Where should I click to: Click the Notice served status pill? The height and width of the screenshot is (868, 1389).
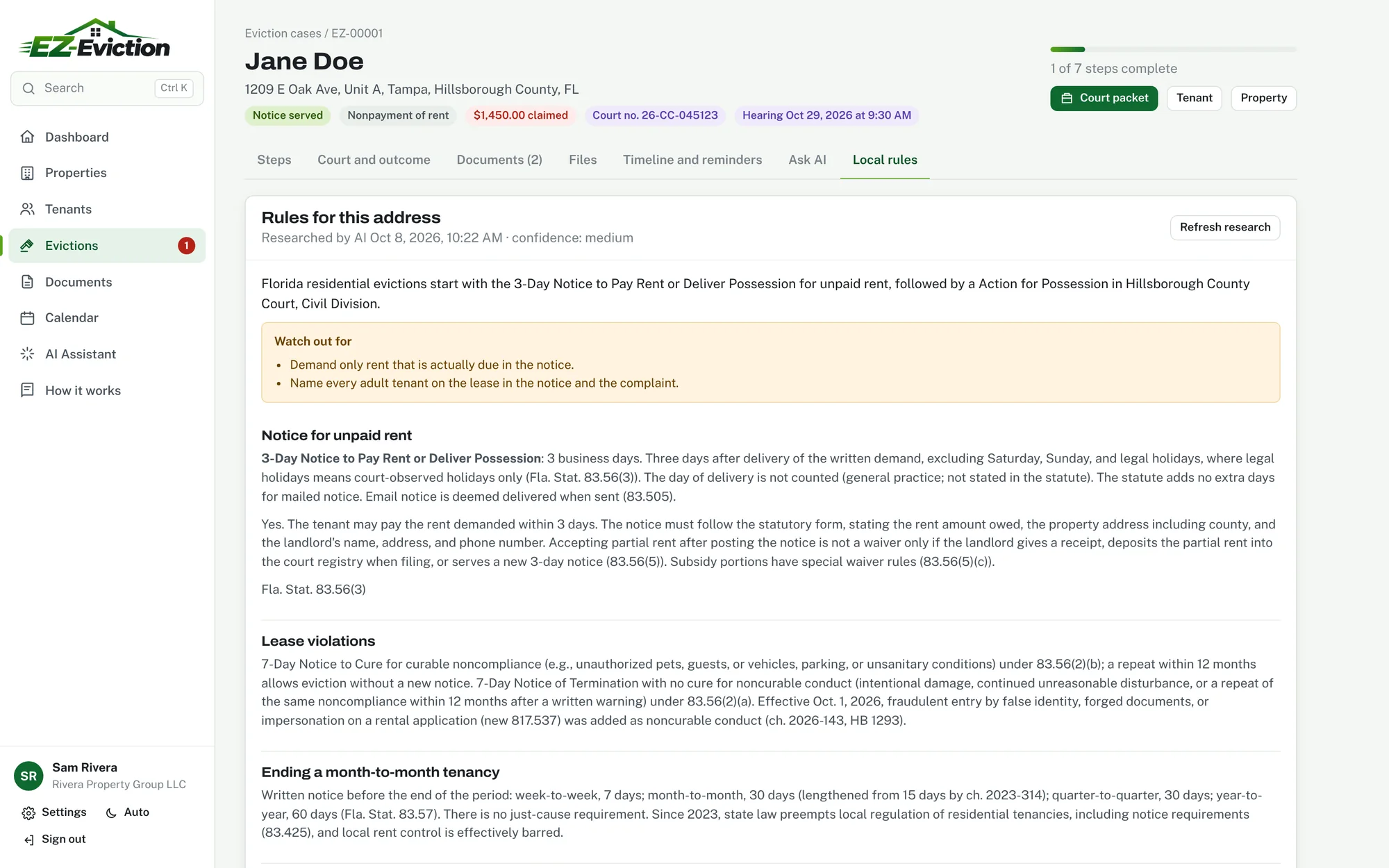(288, 115)
